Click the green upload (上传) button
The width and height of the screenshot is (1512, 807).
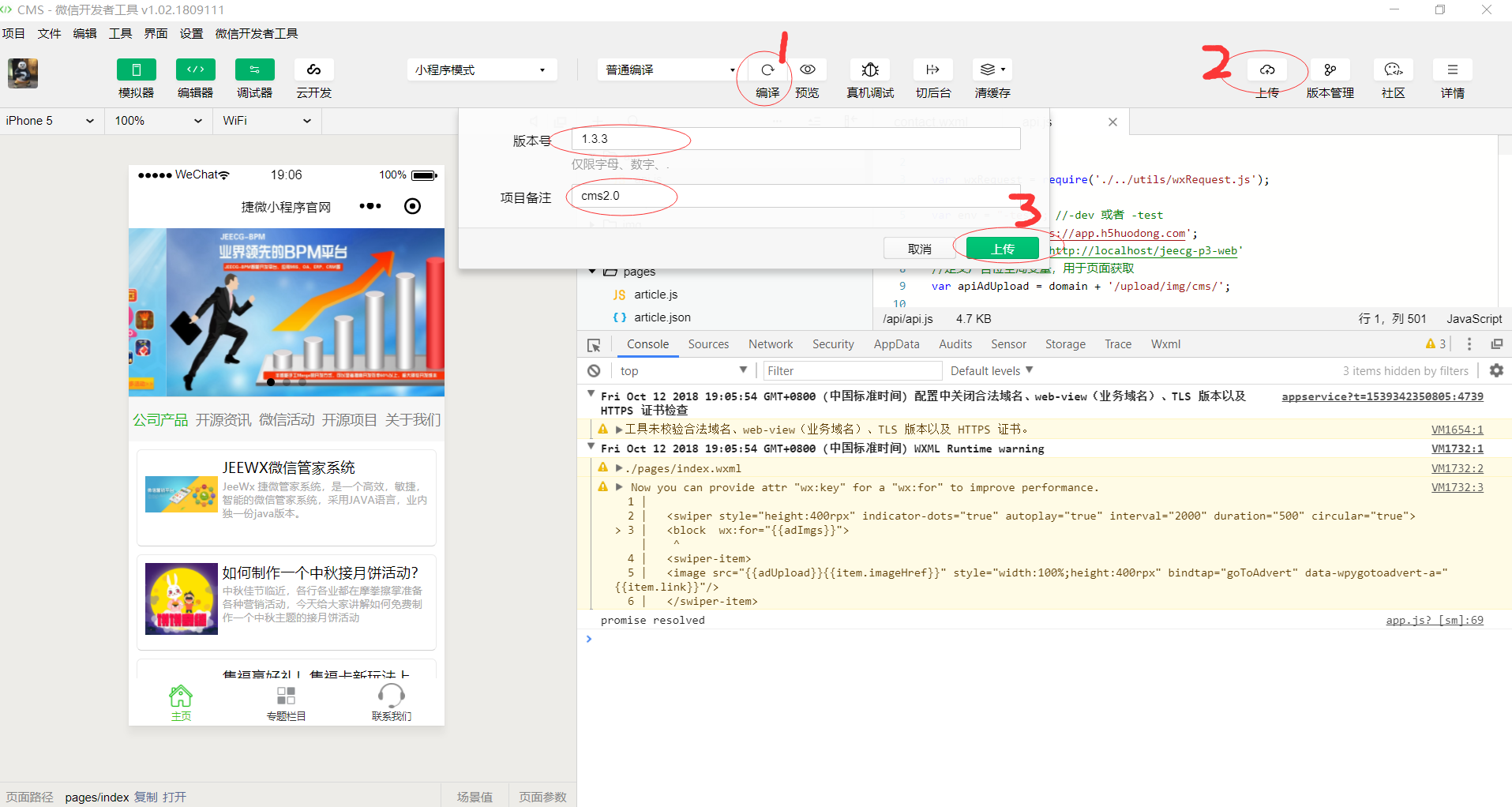[1003, 249]
